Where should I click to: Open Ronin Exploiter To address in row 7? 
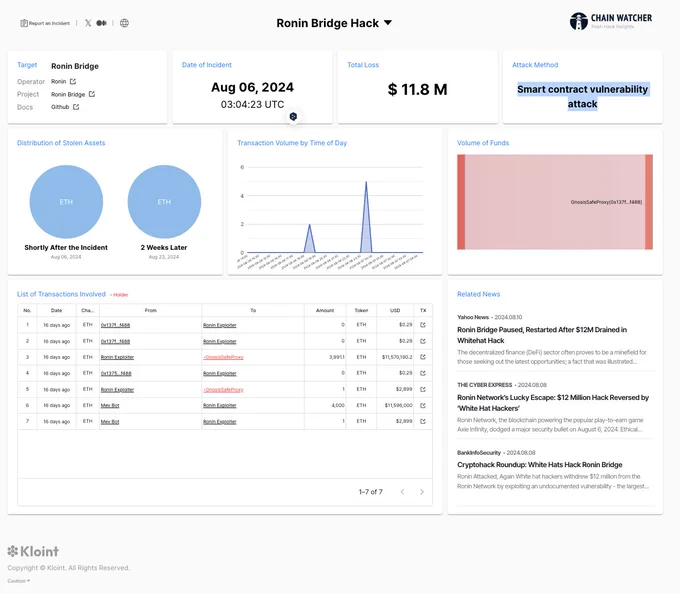(219, 421)
